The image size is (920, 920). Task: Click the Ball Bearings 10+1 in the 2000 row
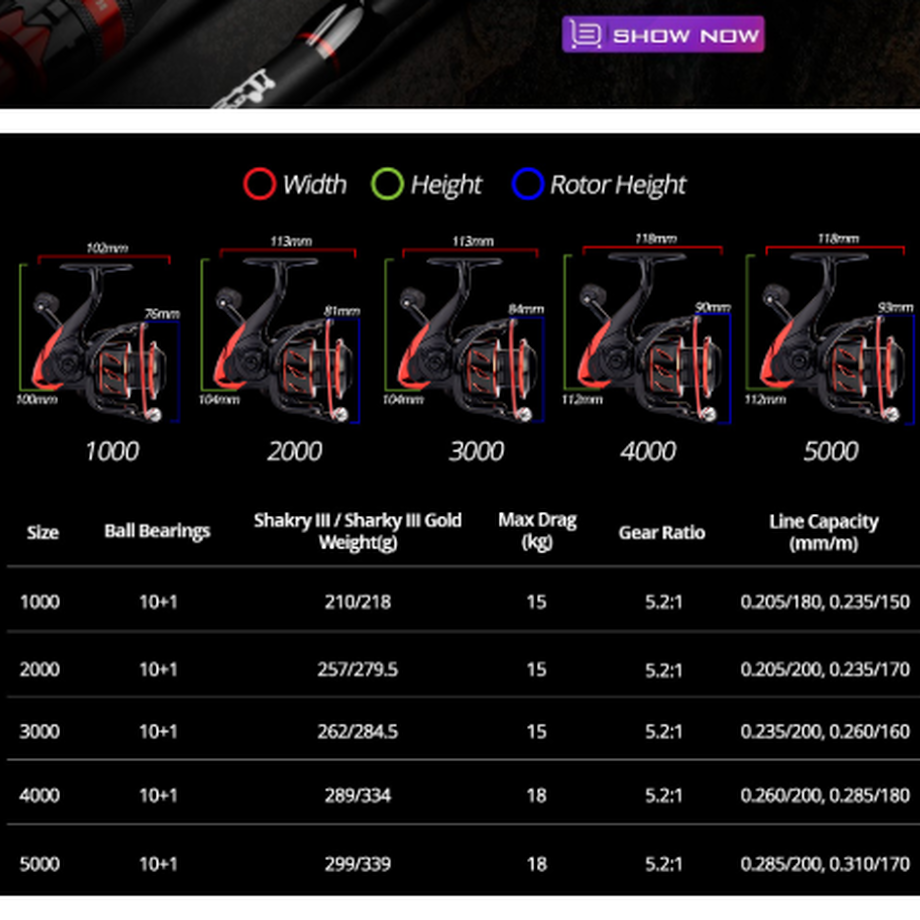pos(158,669)
